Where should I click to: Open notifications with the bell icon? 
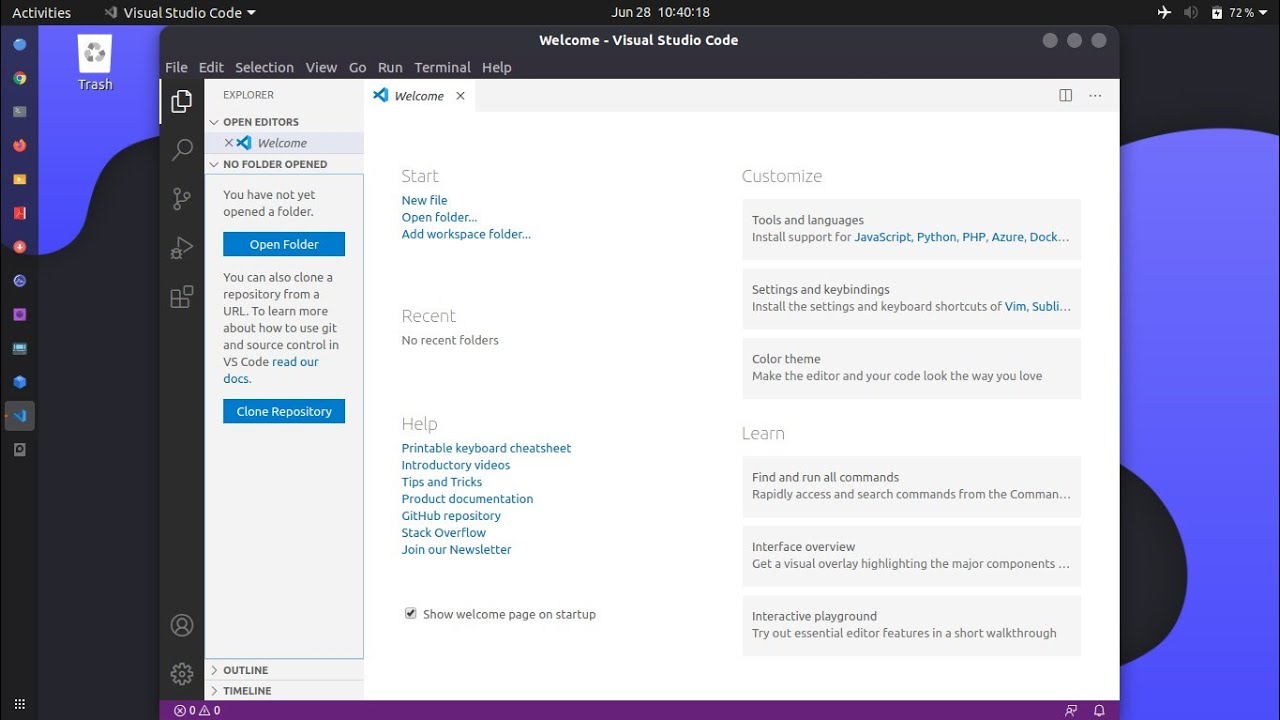(x=1099, y=711)
